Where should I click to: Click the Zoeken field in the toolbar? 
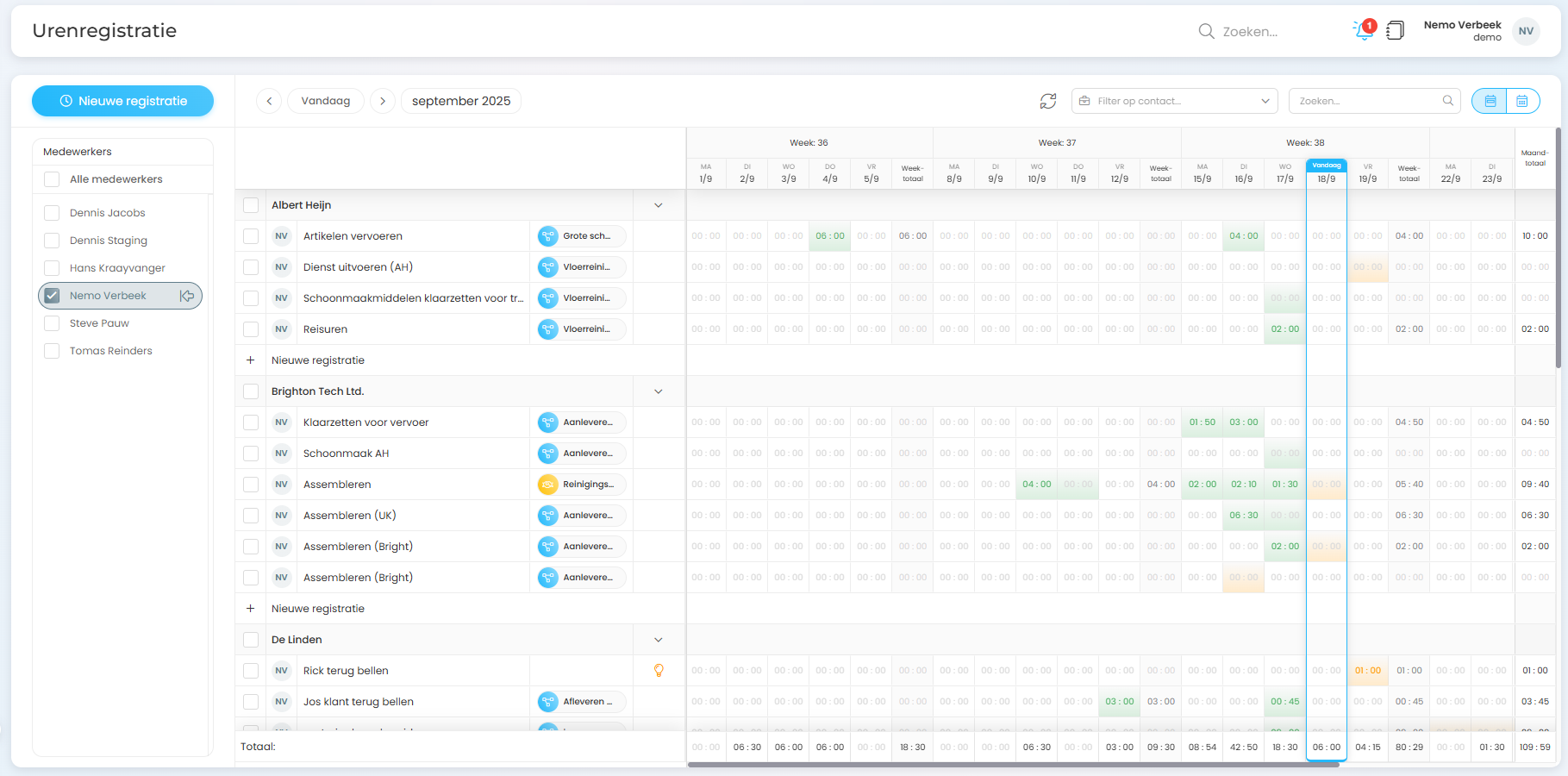[x=1366, y=101]
